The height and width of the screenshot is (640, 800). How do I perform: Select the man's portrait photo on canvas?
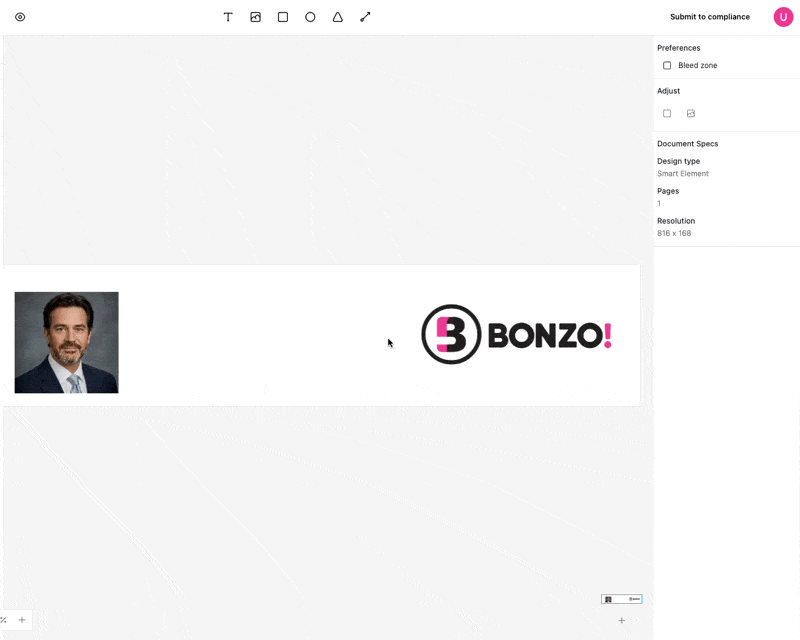coord(66,342)
